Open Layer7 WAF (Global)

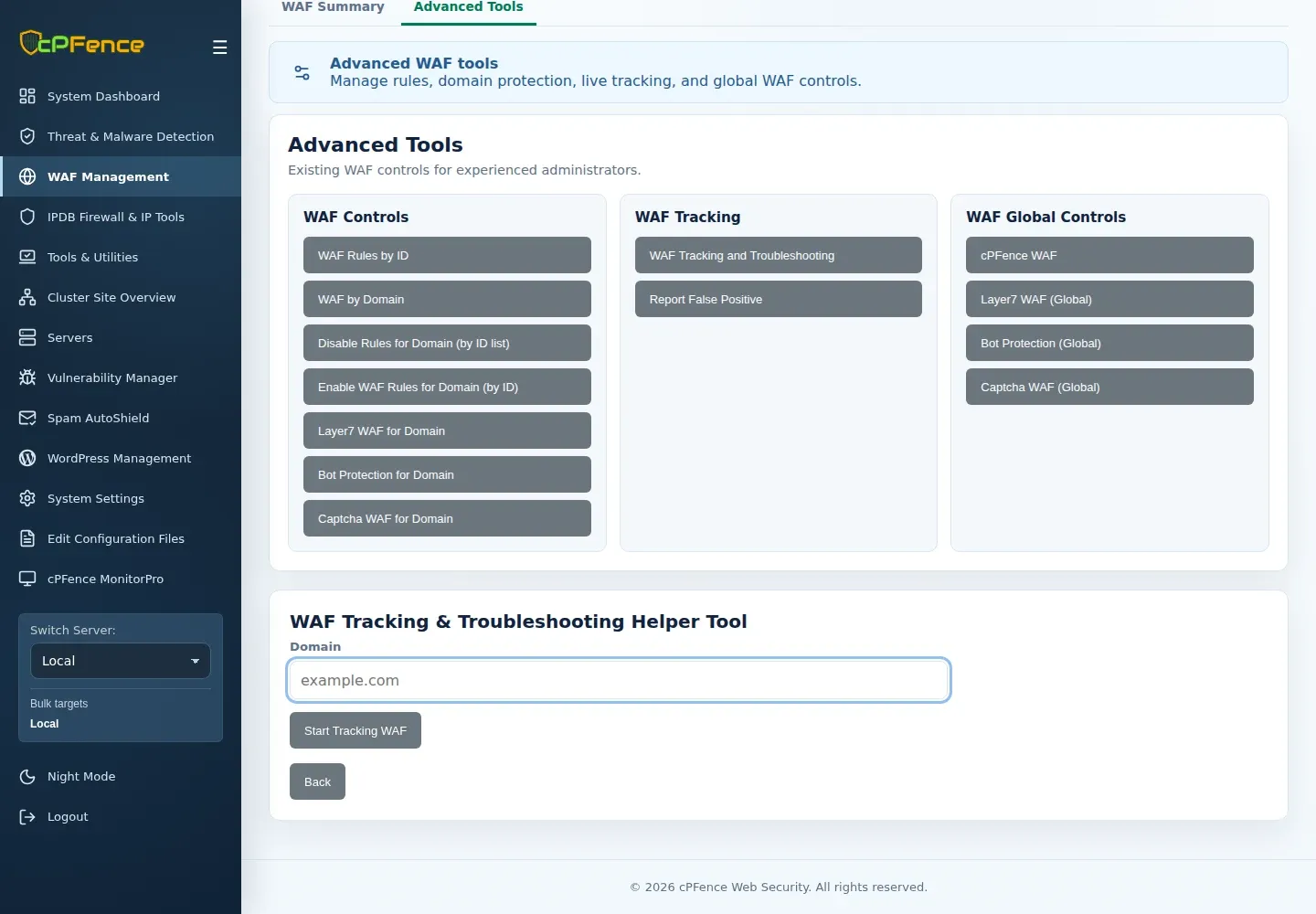[x=1109, y=299]
